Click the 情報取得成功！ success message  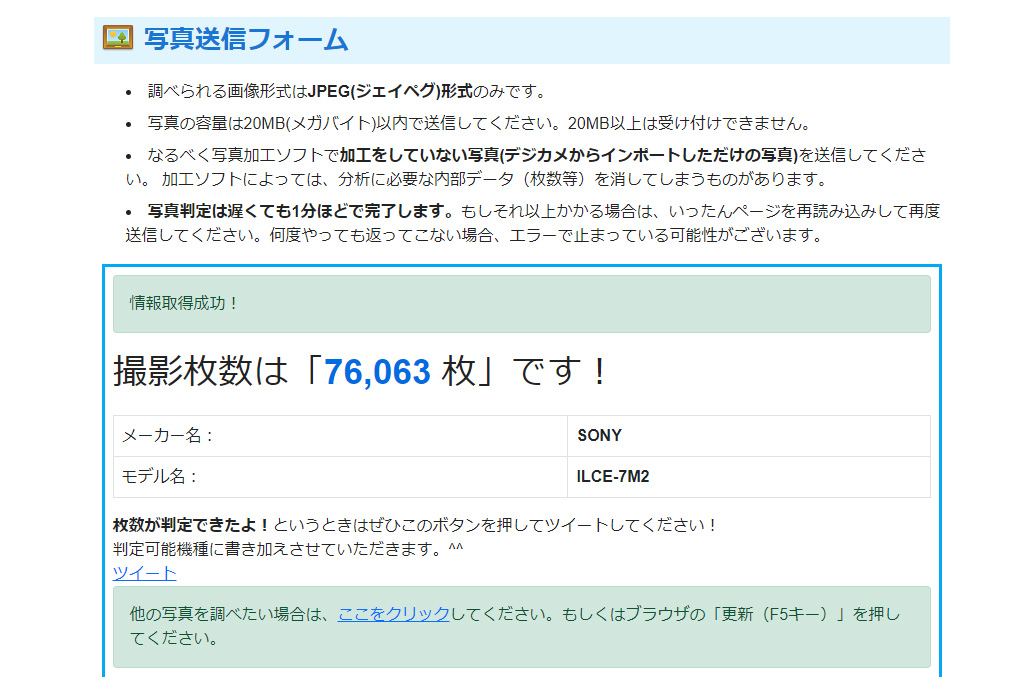(x=522, y=304)
